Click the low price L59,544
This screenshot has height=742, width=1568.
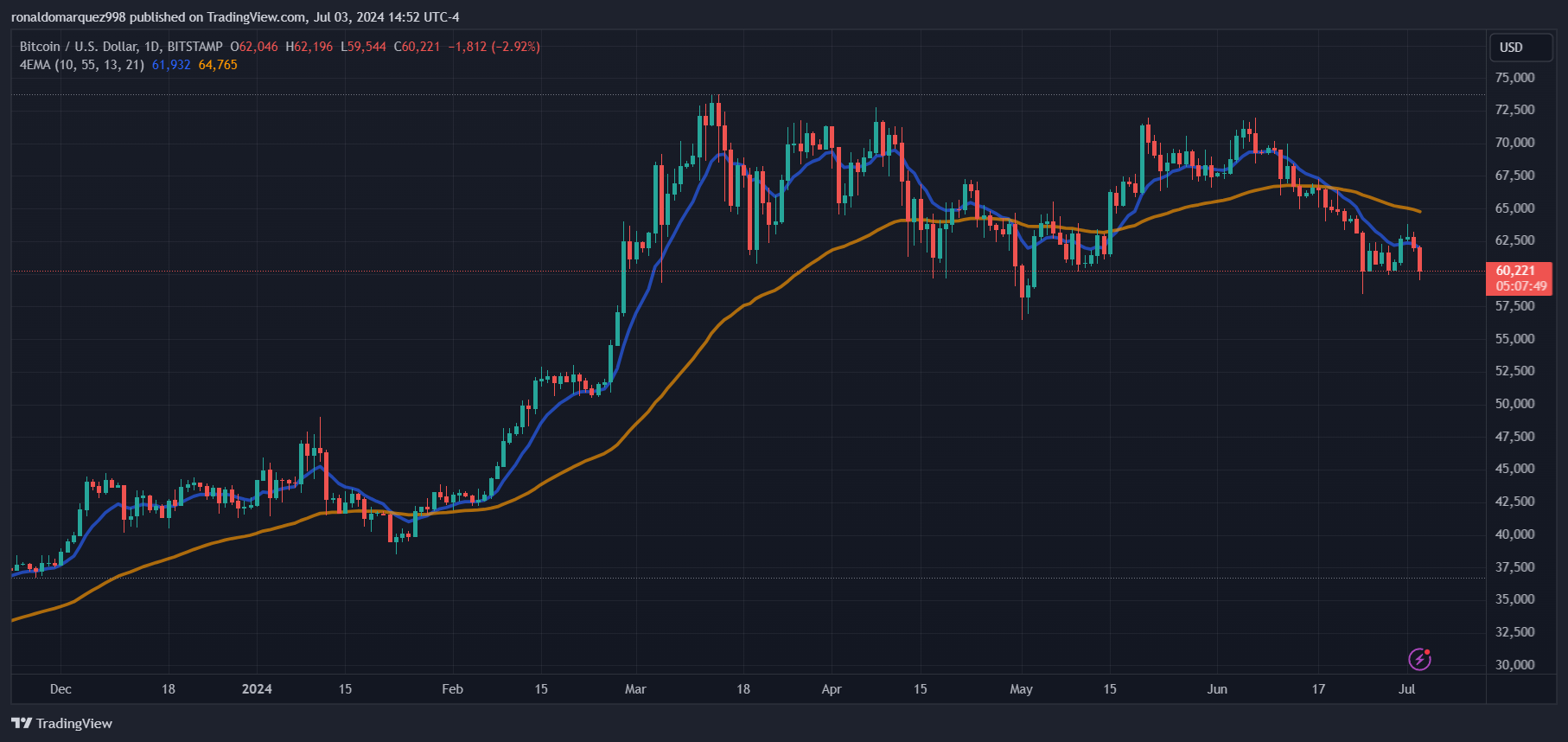pos(363,47)
